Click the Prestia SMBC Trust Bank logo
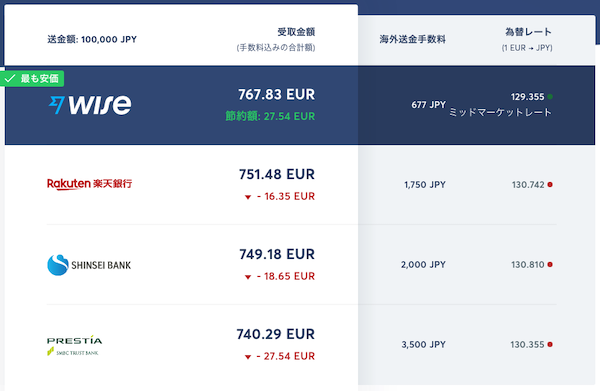600x391 pixels. (x=75, y=345)
